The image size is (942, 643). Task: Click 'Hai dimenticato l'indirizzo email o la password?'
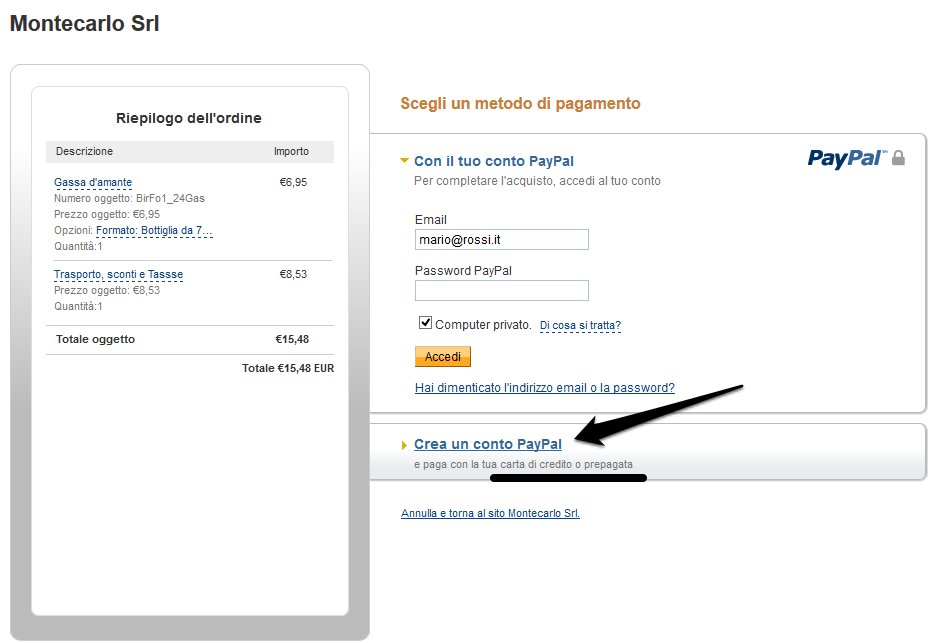[x=544, y=388]
